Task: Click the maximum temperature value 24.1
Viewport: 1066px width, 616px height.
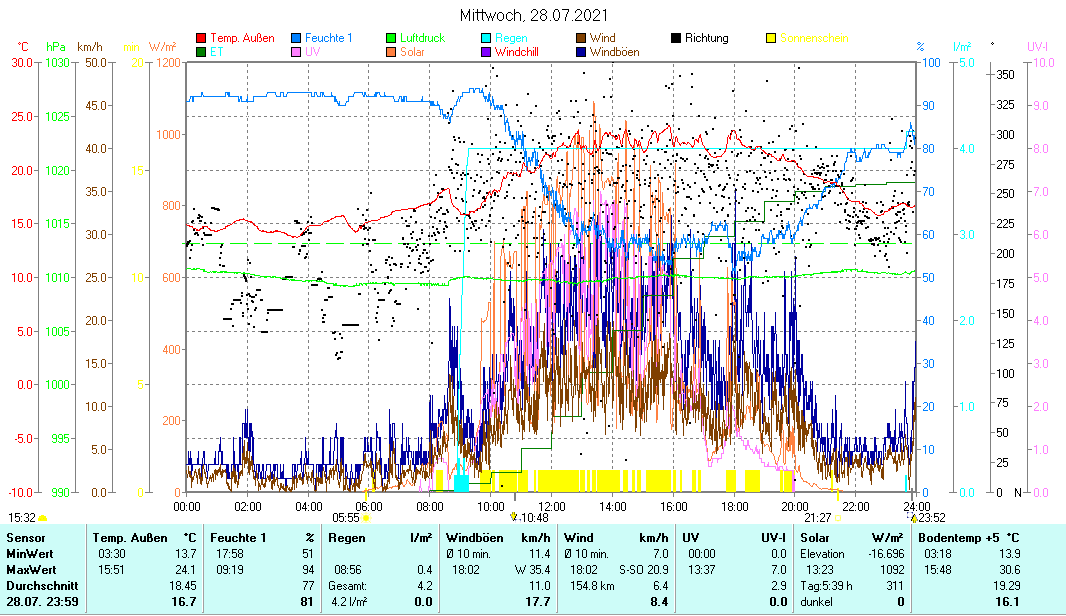Action: coord(186,570)
